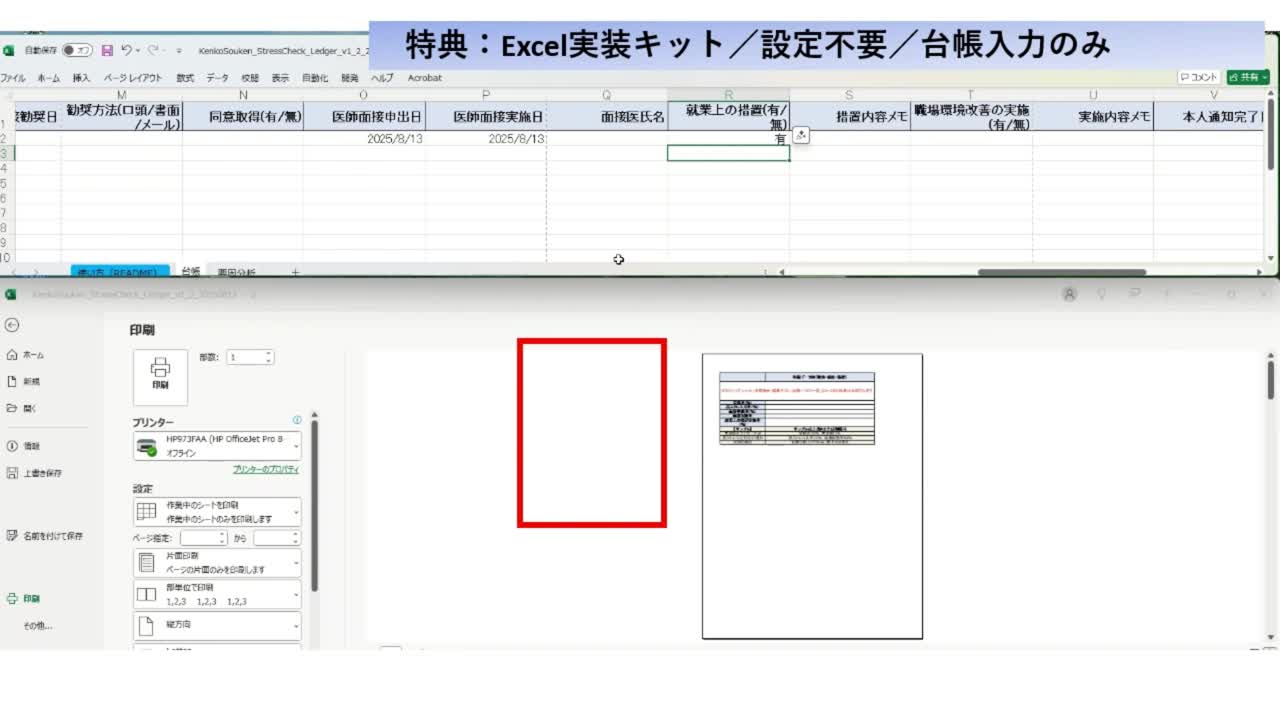Open the プリンターのプロパティ link
Viewport: 1280px width, 720px height.
pos(266,469)
